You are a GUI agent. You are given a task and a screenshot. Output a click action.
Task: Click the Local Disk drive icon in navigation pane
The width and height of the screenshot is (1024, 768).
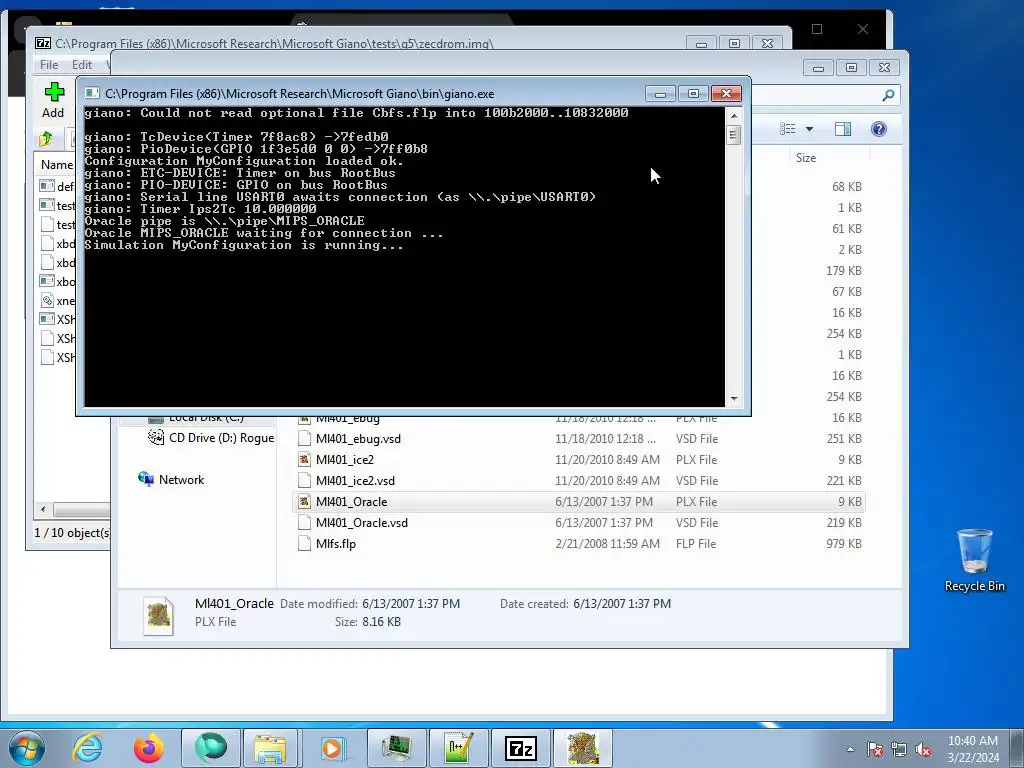155,419
